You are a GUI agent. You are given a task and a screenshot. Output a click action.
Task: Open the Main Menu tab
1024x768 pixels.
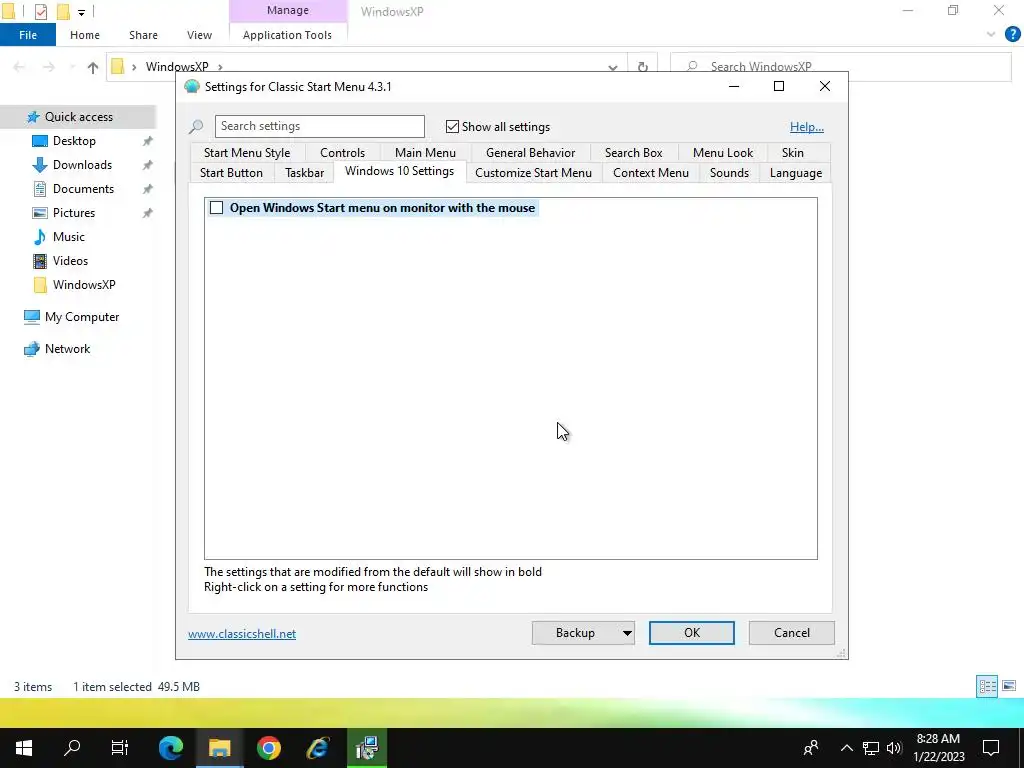(x=425, y=153)
